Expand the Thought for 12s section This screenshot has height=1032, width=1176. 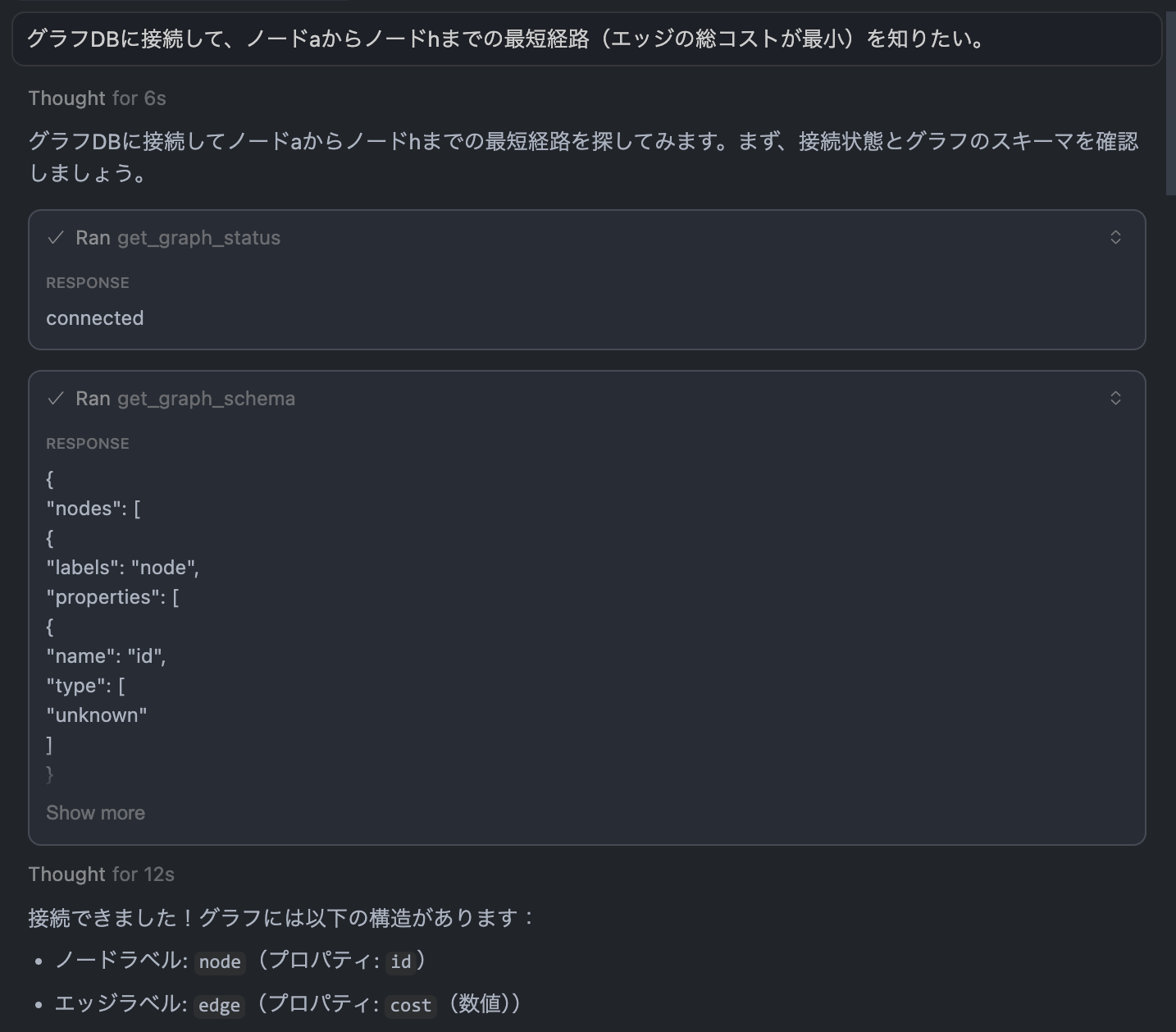coord(101,874)
